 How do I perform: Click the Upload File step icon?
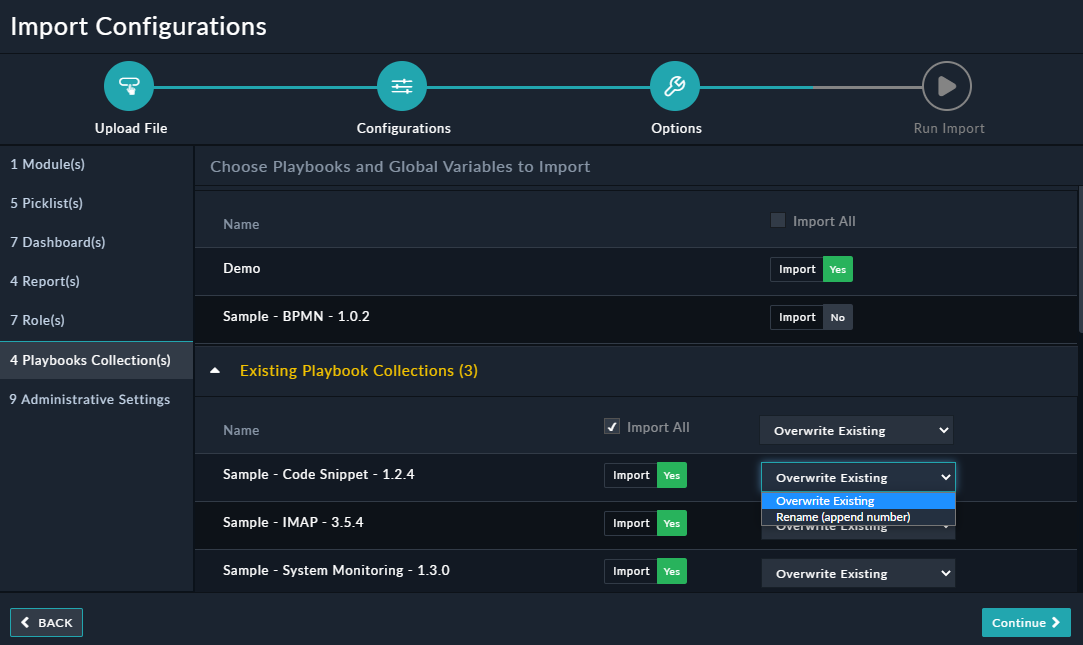[129, 86]
